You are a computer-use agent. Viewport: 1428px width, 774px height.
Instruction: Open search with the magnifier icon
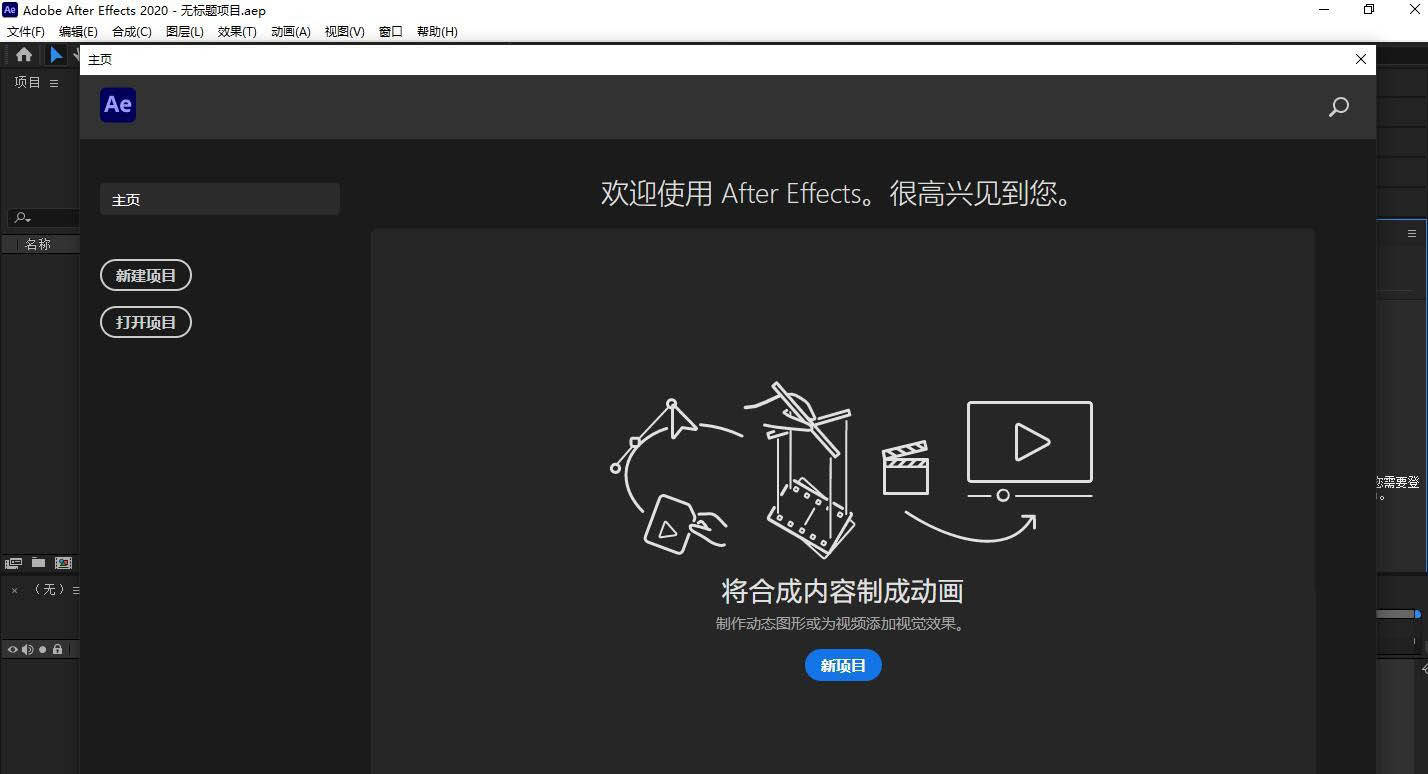coord(1338,107)
